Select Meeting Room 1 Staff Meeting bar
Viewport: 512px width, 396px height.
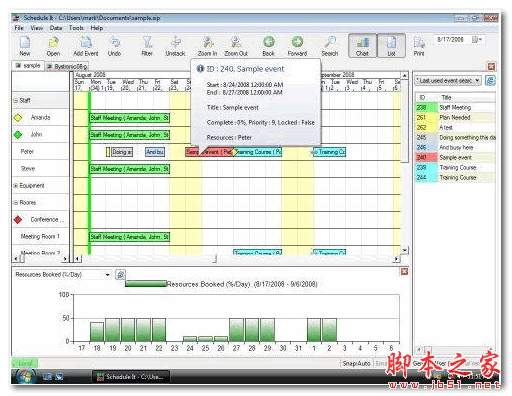[130, 237]
